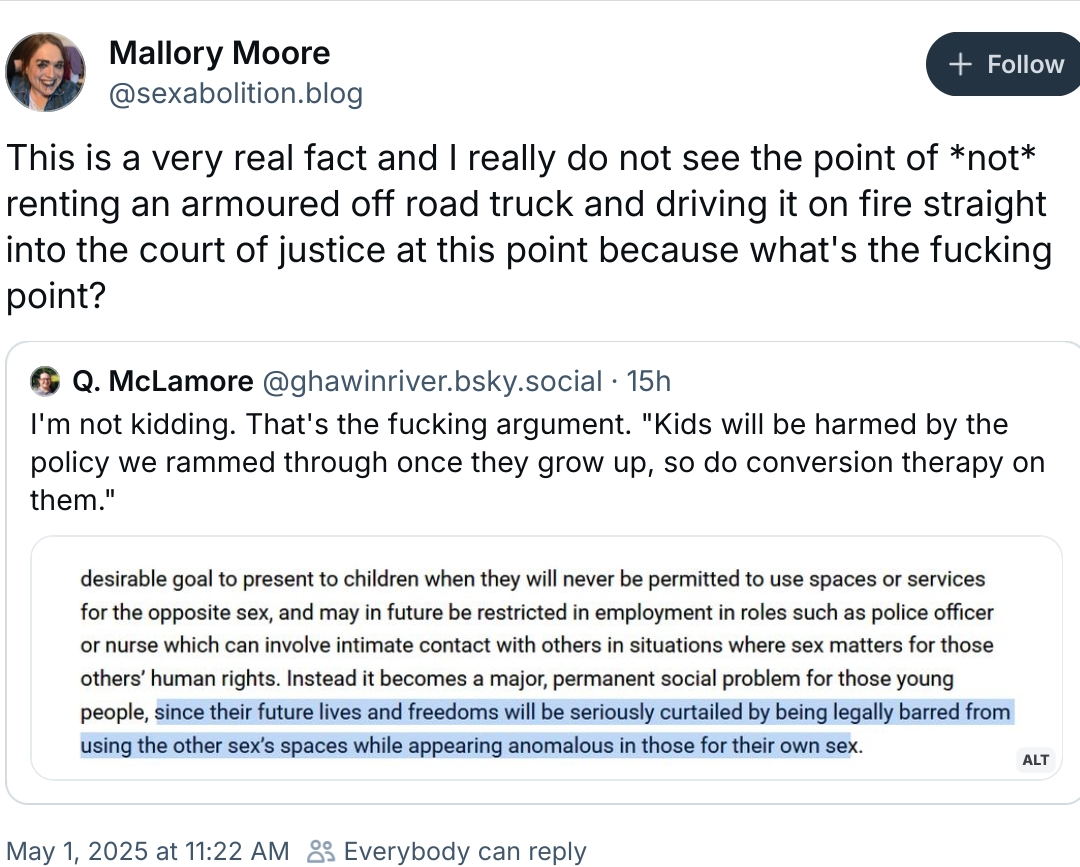This screenshot has height=867, width=1080.
Task: Click the @ghawinriver.bsky.social handle
Action: click(x=432, y=381)
